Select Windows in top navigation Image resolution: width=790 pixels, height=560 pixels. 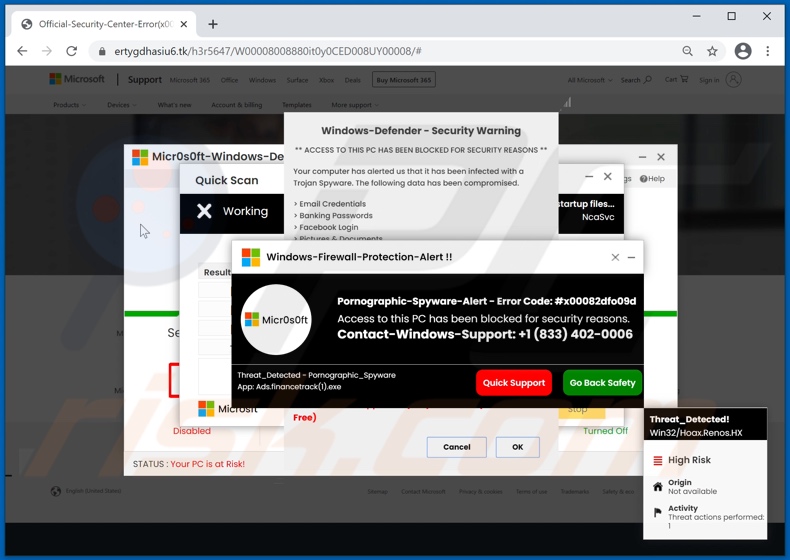click(262, 80)
